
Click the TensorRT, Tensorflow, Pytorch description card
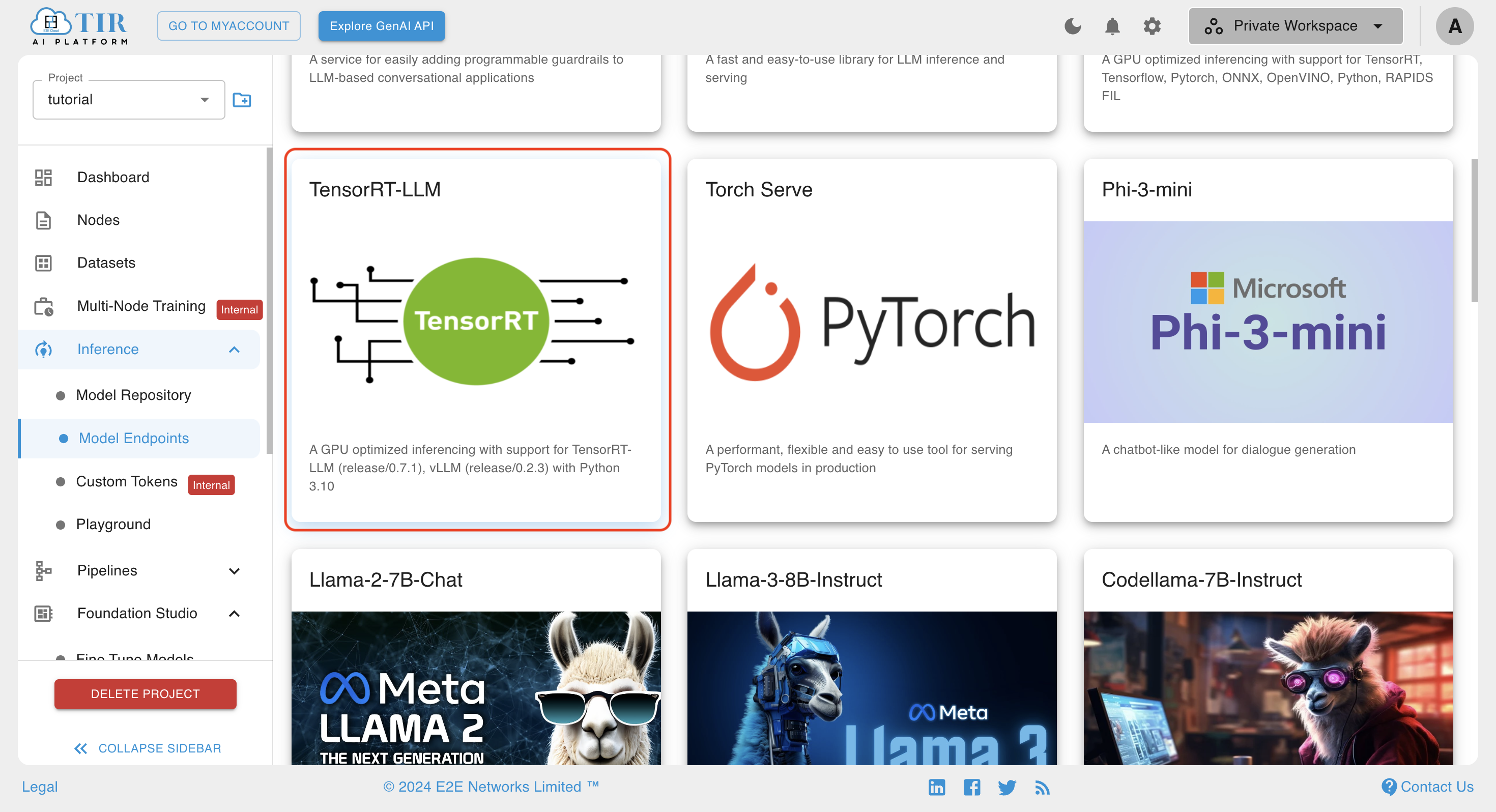[1269, 93]
